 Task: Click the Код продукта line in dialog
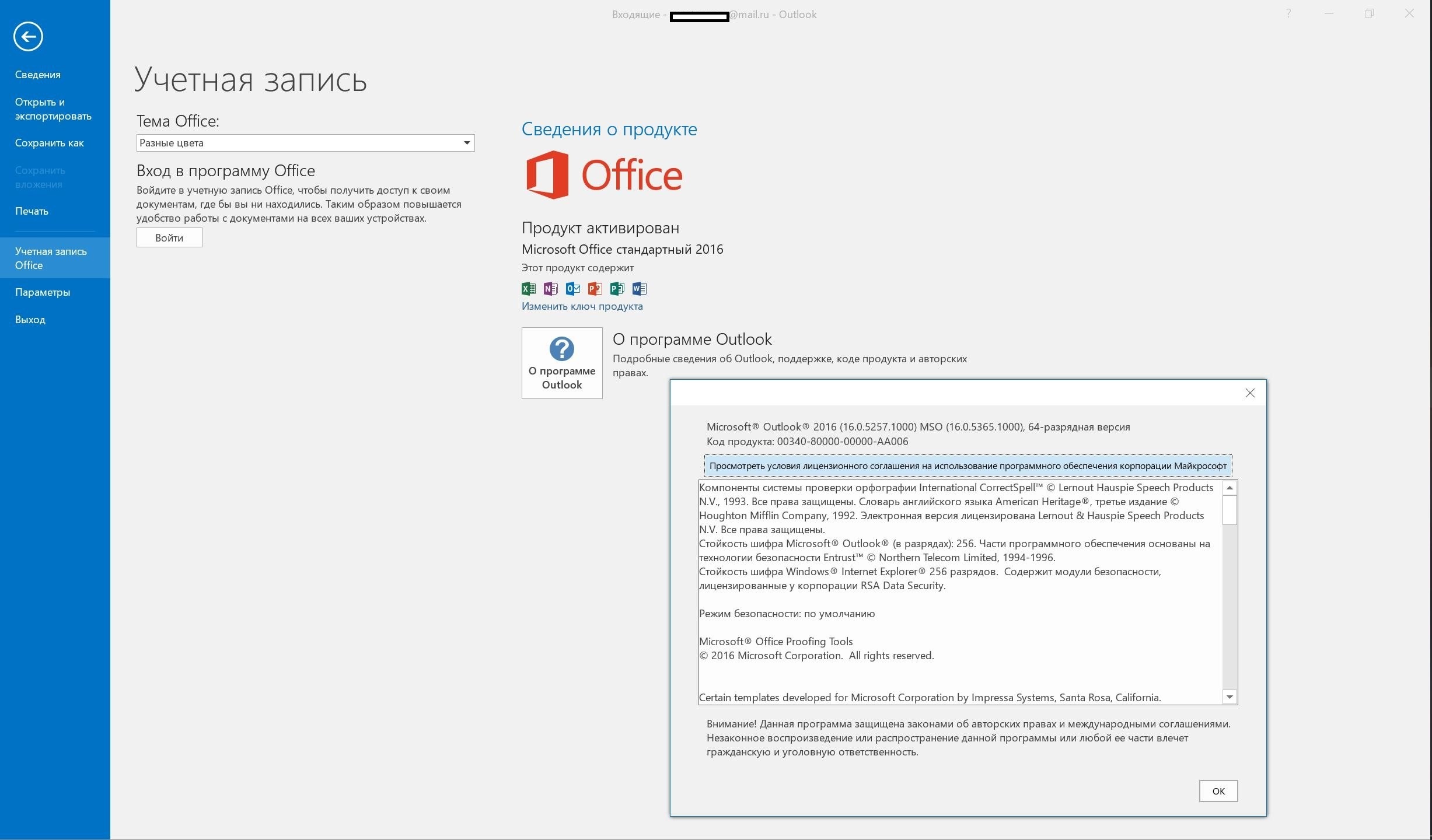click(x=807, y=442)
